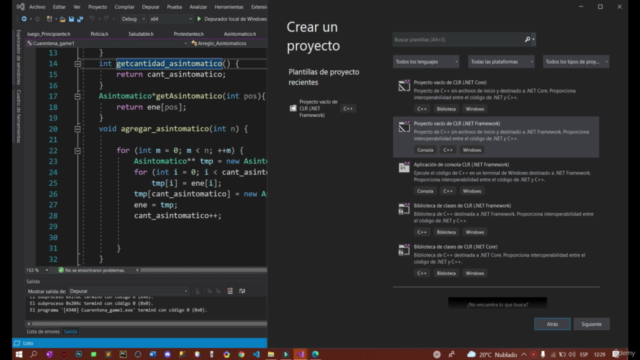Click the undo arrow icon
640x360 pixels.
(x=92, y=19)
